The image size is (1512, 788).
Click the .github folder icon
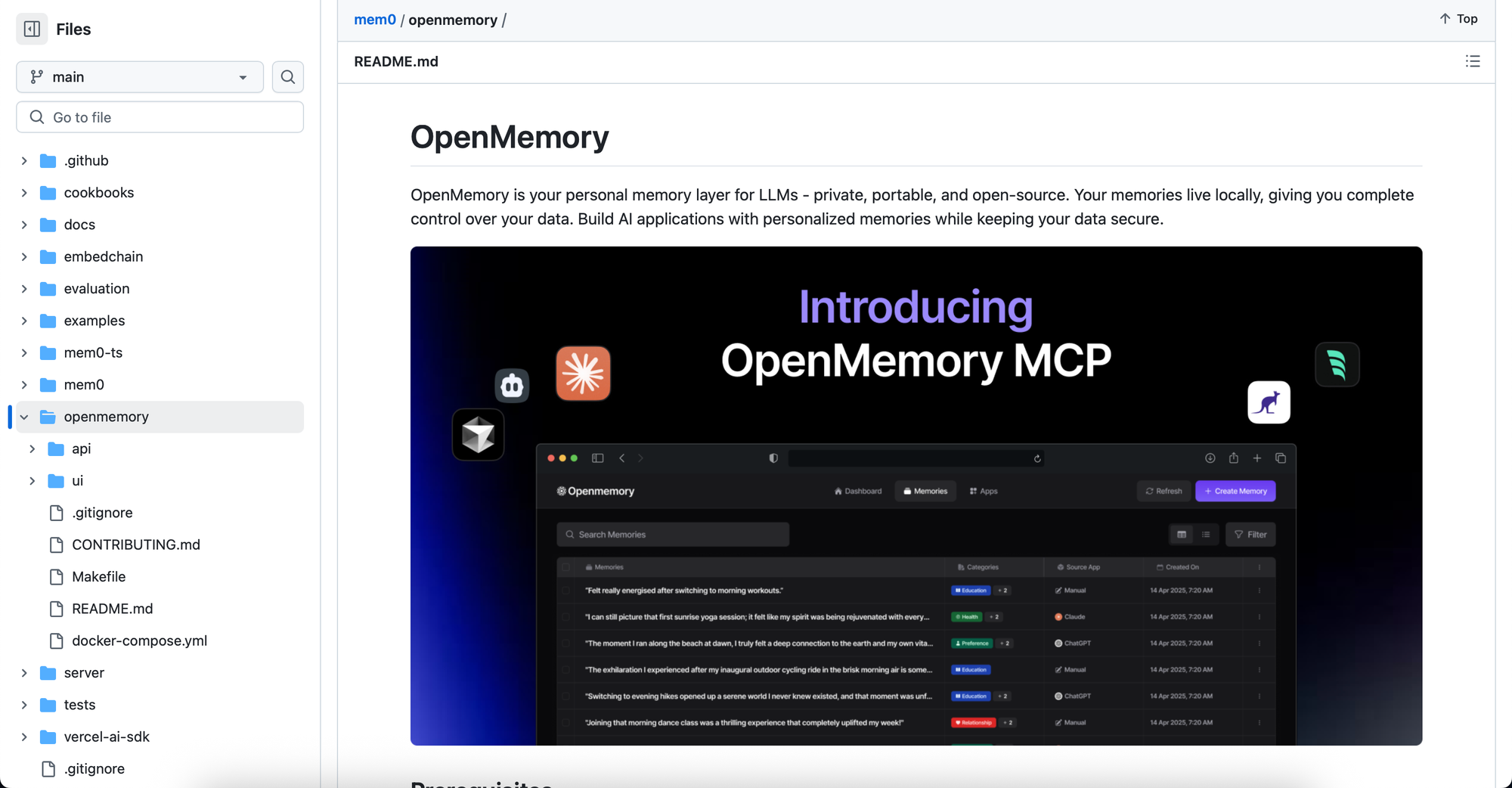[48, 161]
